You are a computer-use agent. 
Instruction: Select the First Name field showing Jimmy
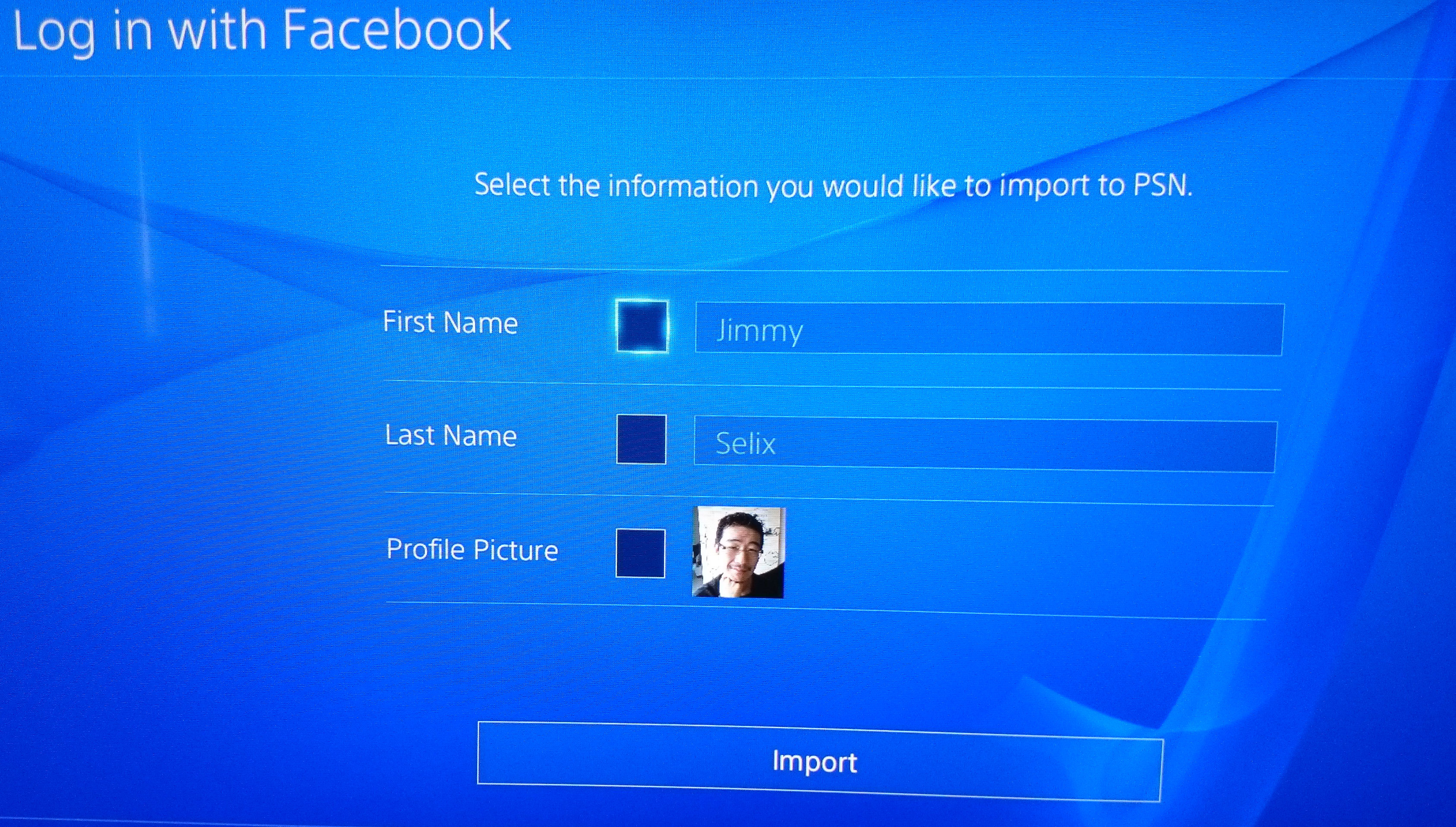point(989,330)
